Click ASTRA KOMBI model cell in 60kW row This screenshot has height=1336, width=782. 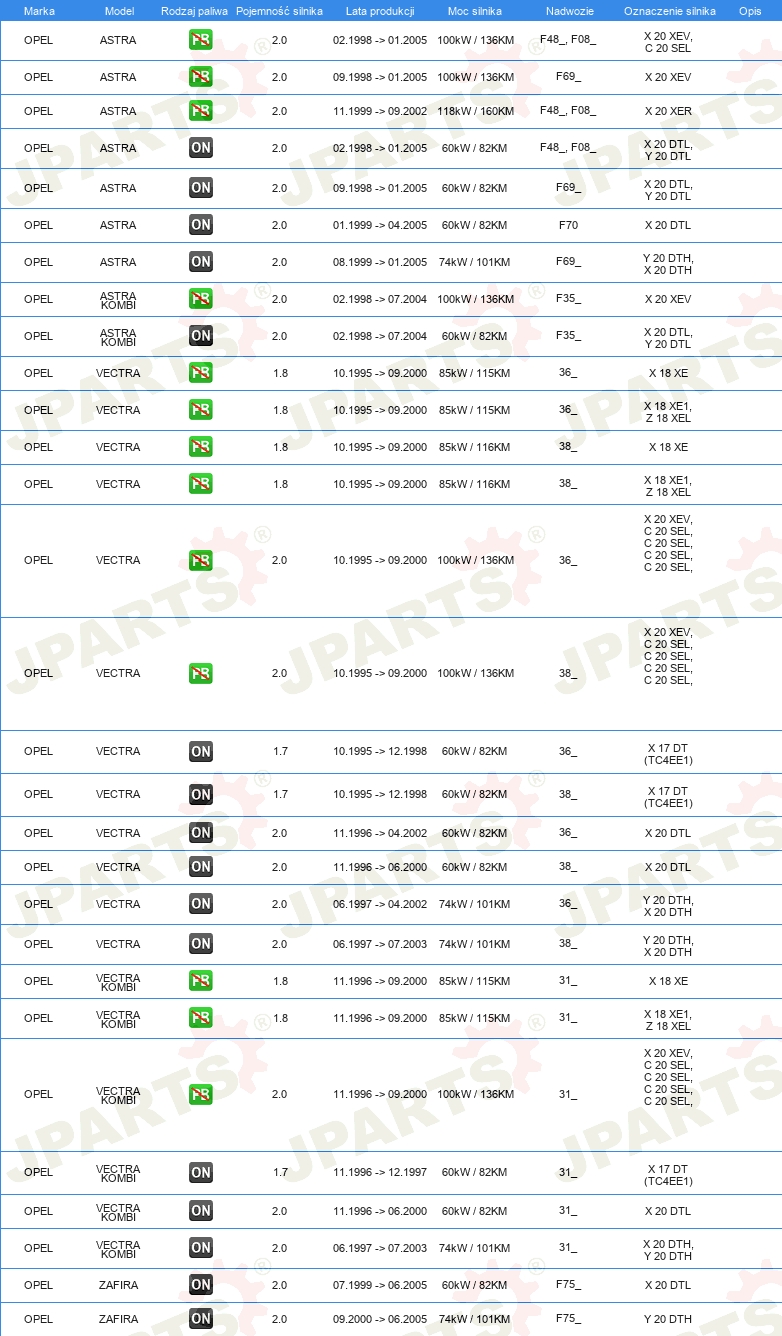pyautogui.click(x=118, y=338)
